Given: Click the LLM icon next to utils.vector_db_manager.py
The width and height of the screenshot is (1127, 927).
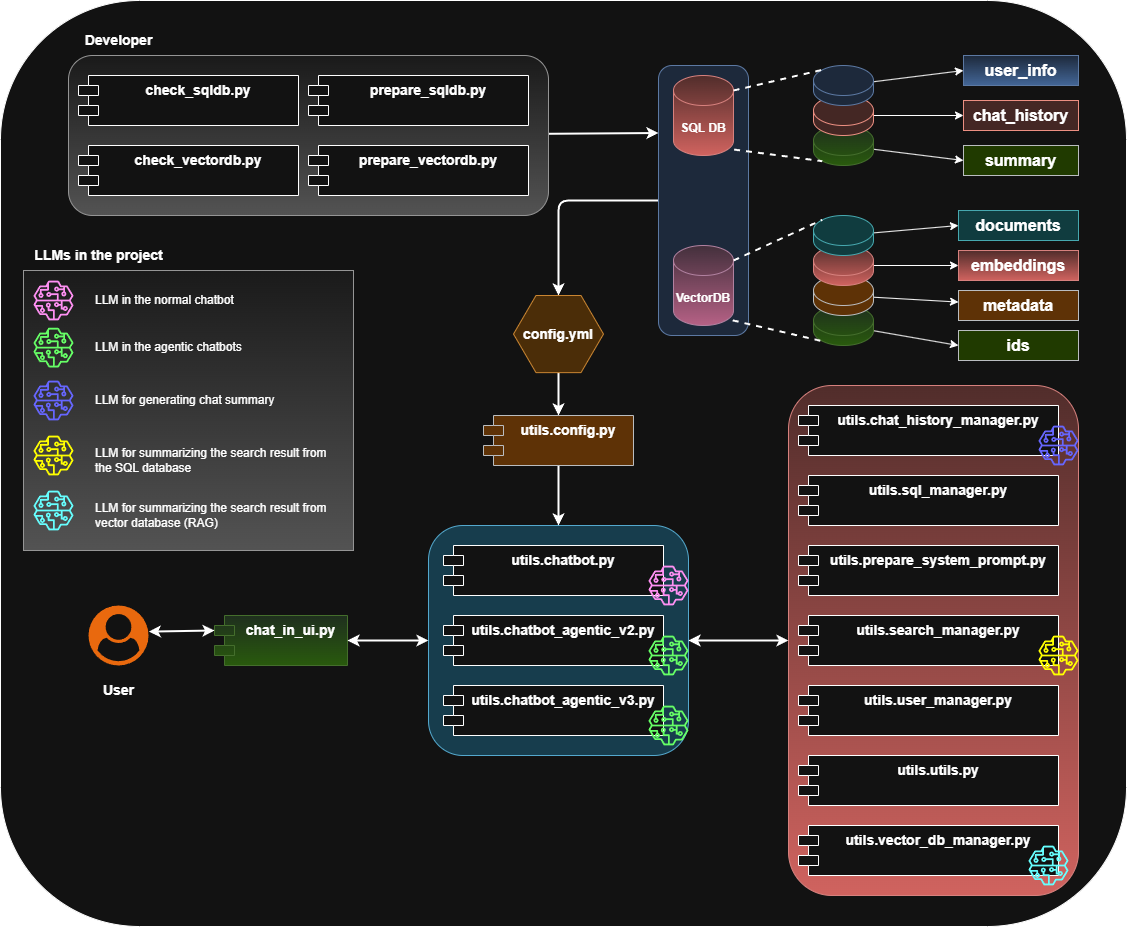Looking at the screenshot, I should pyautogui.click(x=1048, y=864).
